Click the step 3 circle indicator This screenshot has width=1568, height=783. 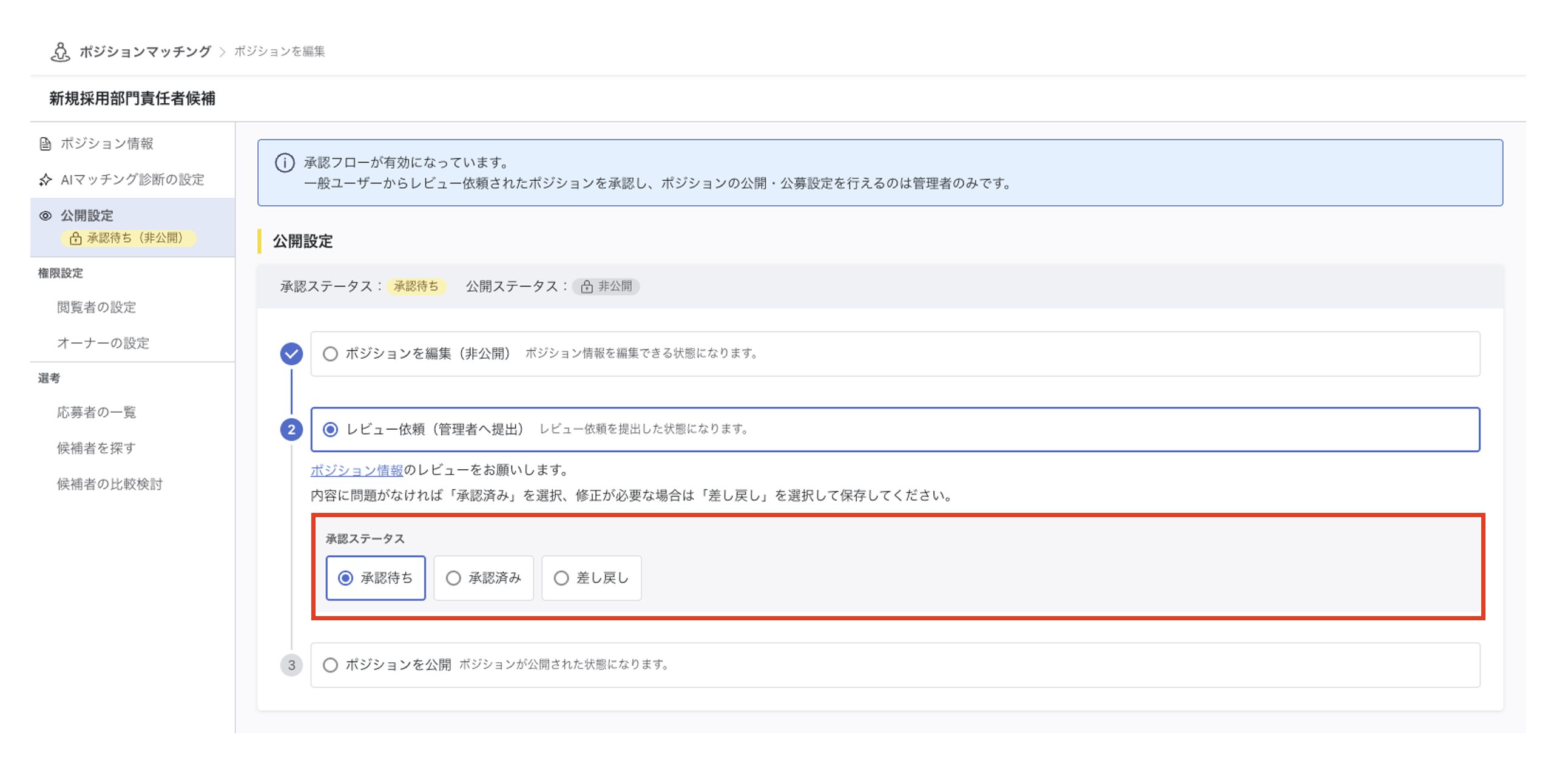point(291,665)
